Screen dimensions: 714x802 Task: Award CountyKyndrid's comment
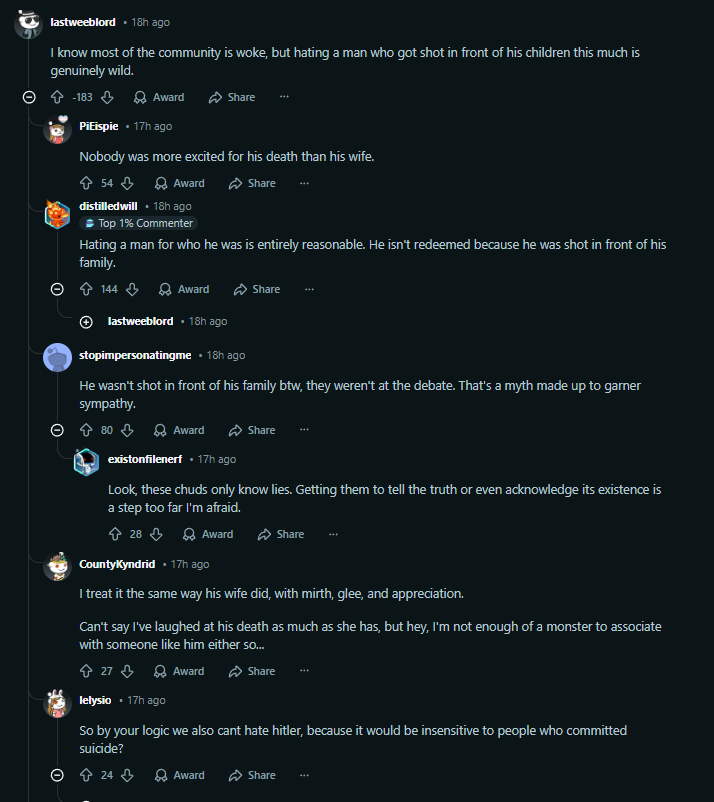[x=179, y=671]
